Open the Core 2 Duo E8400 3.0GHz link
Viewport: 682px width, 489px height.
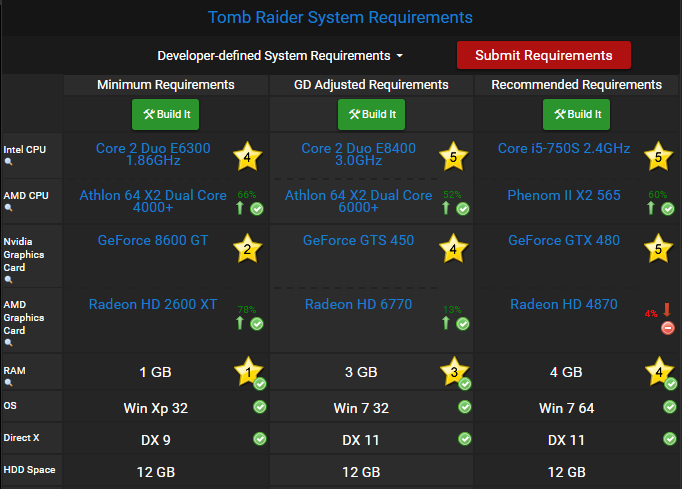coord(358,154)
